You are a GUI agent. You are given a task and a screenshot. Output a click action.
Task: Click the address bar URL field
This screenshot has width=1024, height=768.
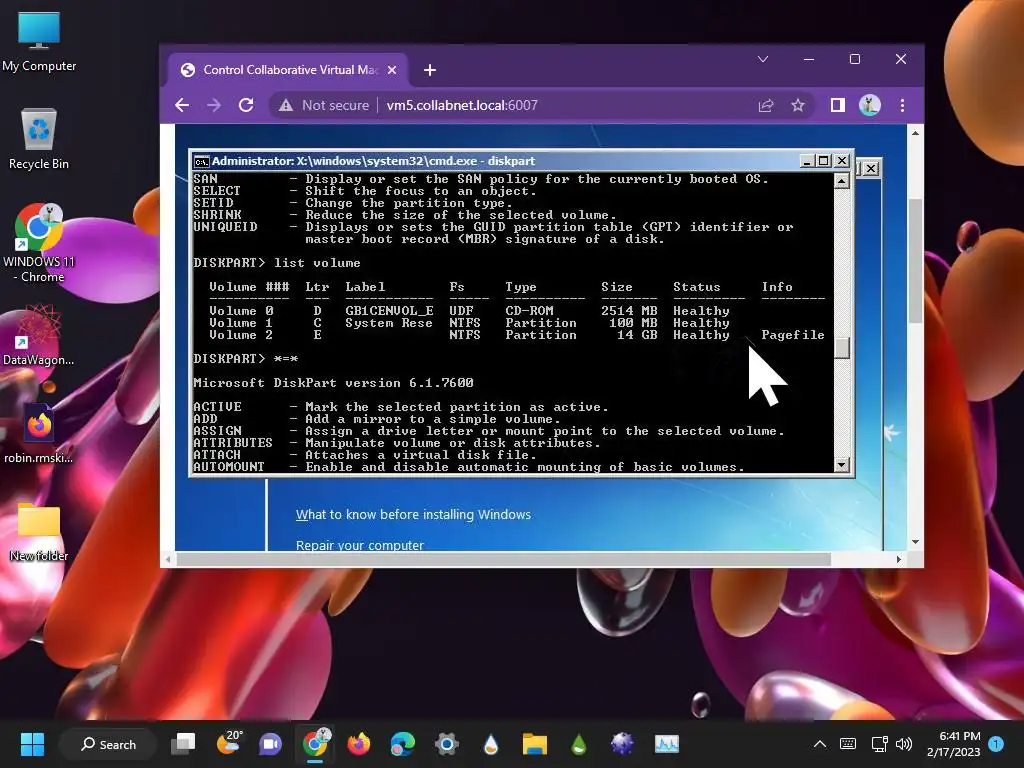point(462,105)
